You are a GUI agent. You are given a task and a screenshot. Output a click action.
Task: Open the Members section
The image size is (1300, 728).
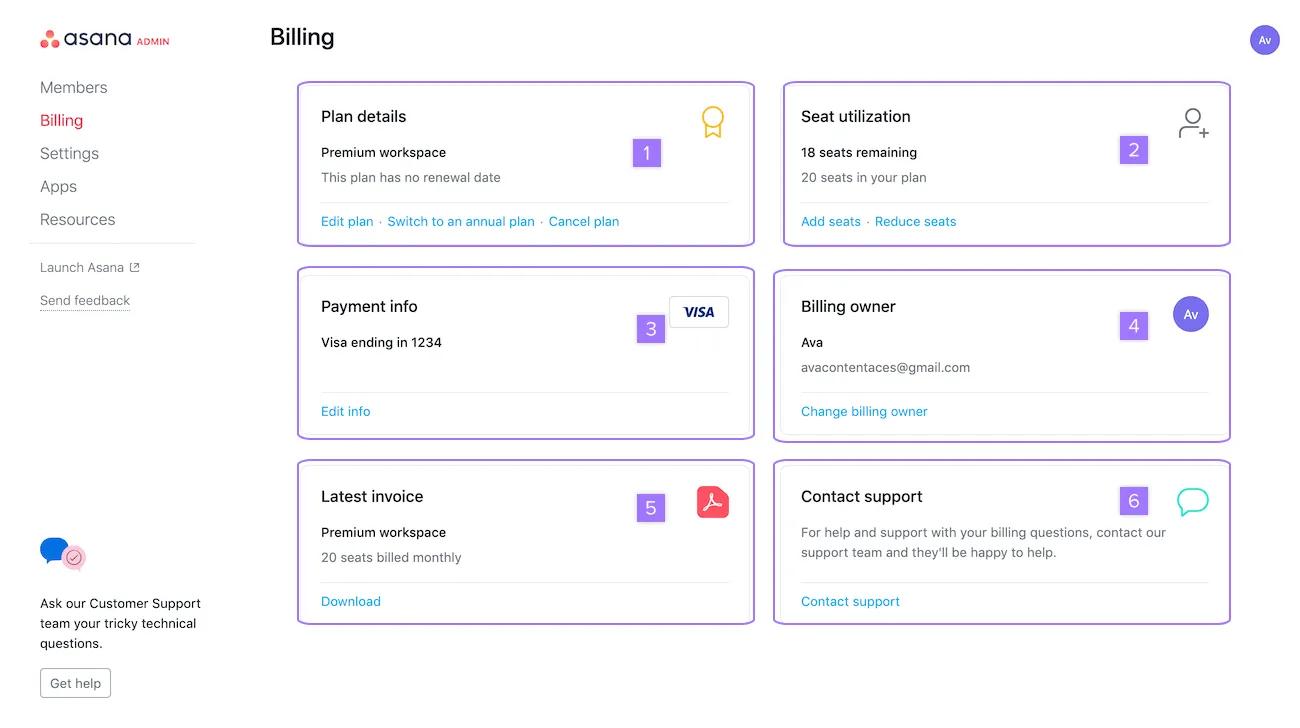[x=73, y=88]
